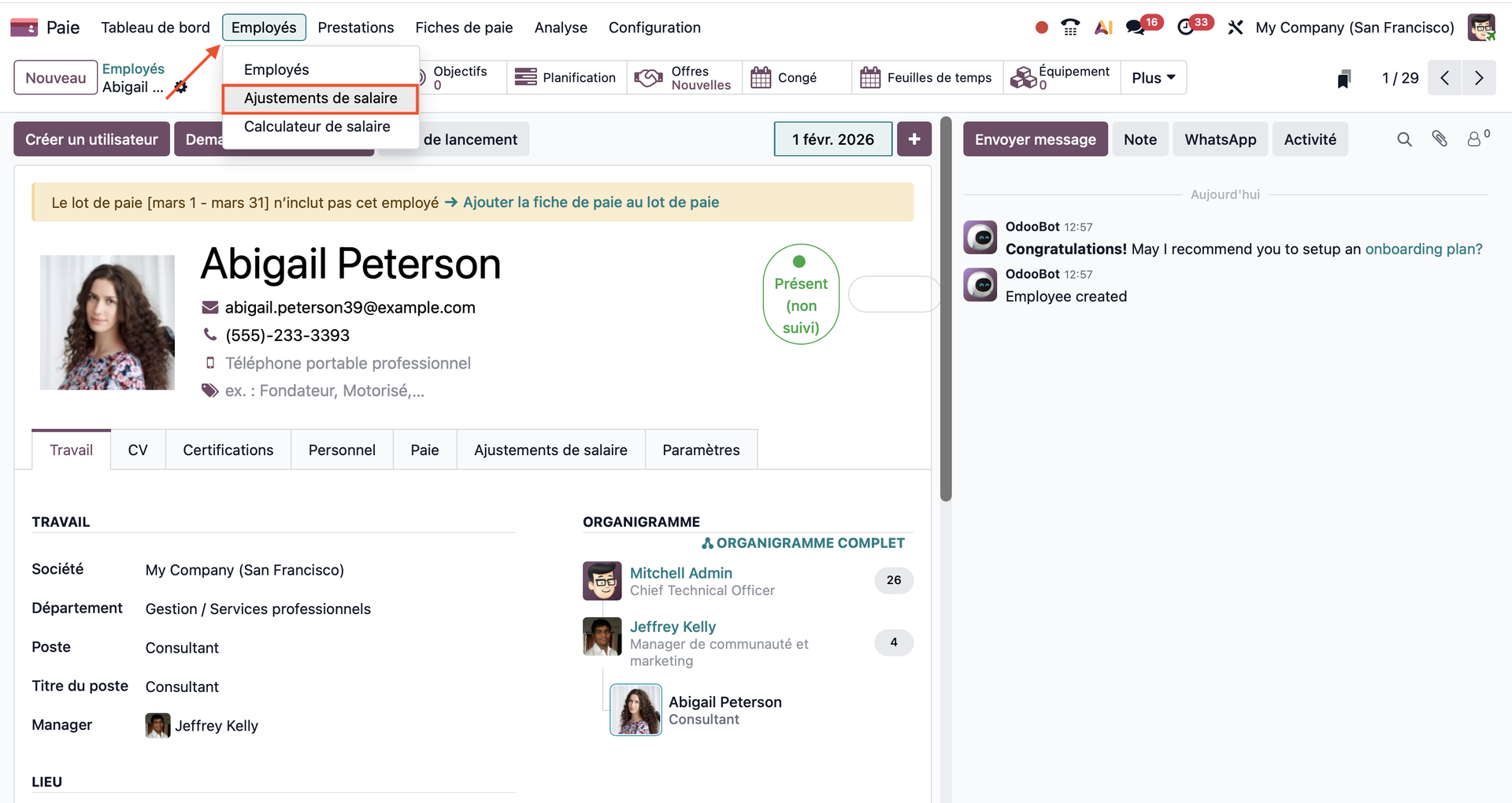Choose Calculateur de salaire from the menu
The width and height of the screenshot is (1512, 803).
click(317, 127)
